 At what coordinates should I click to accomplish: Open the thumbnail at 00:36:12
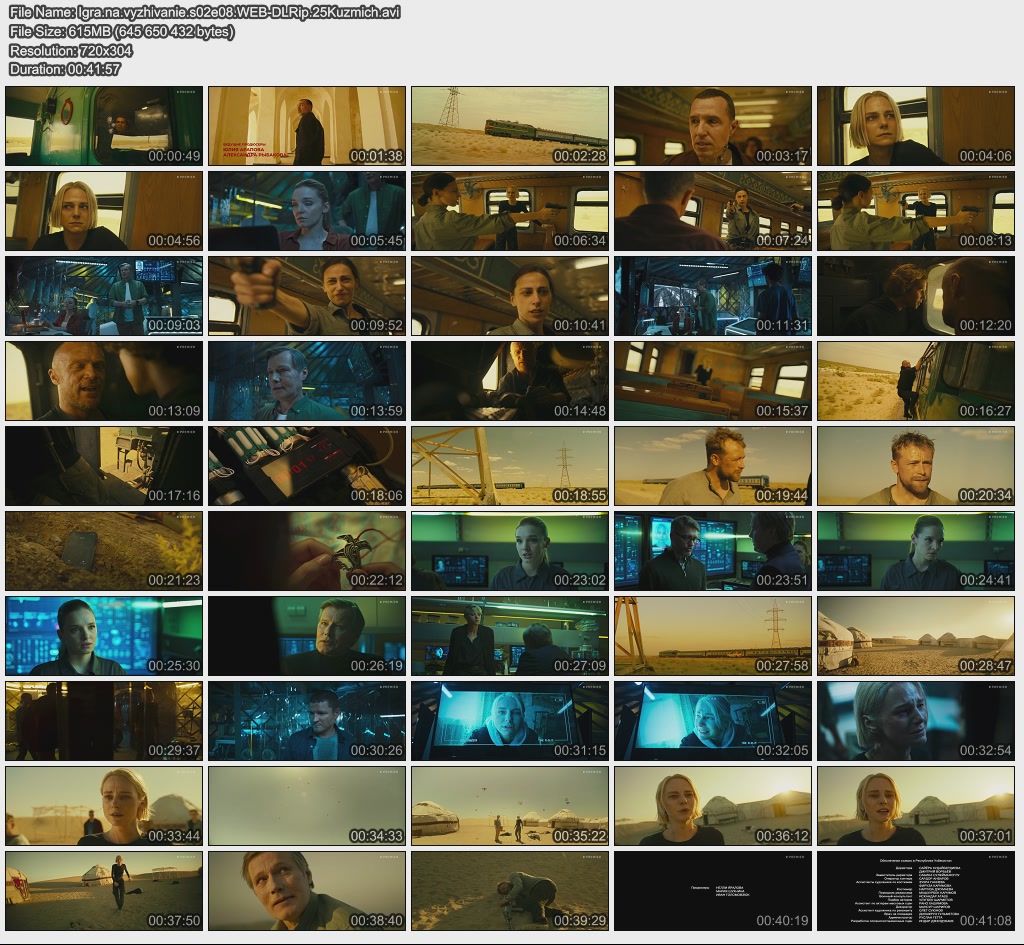tap(713, 806)
